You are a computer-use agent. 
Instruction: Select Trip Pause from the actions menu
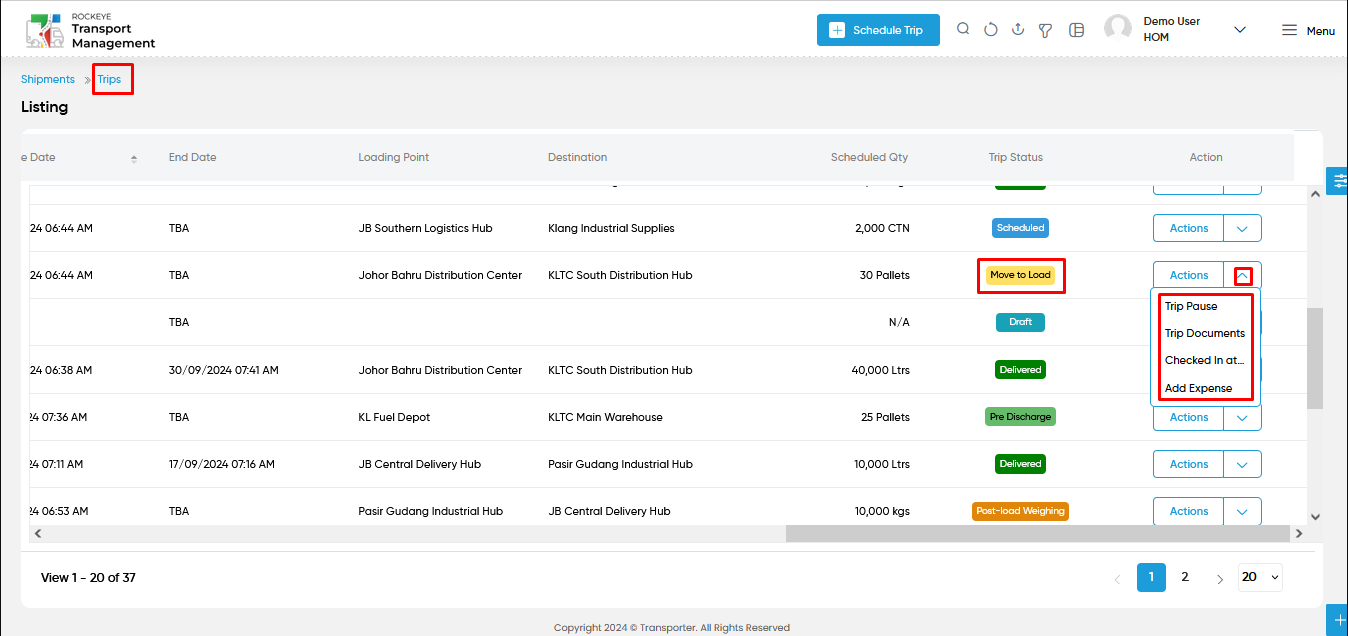click(1191, 306)
